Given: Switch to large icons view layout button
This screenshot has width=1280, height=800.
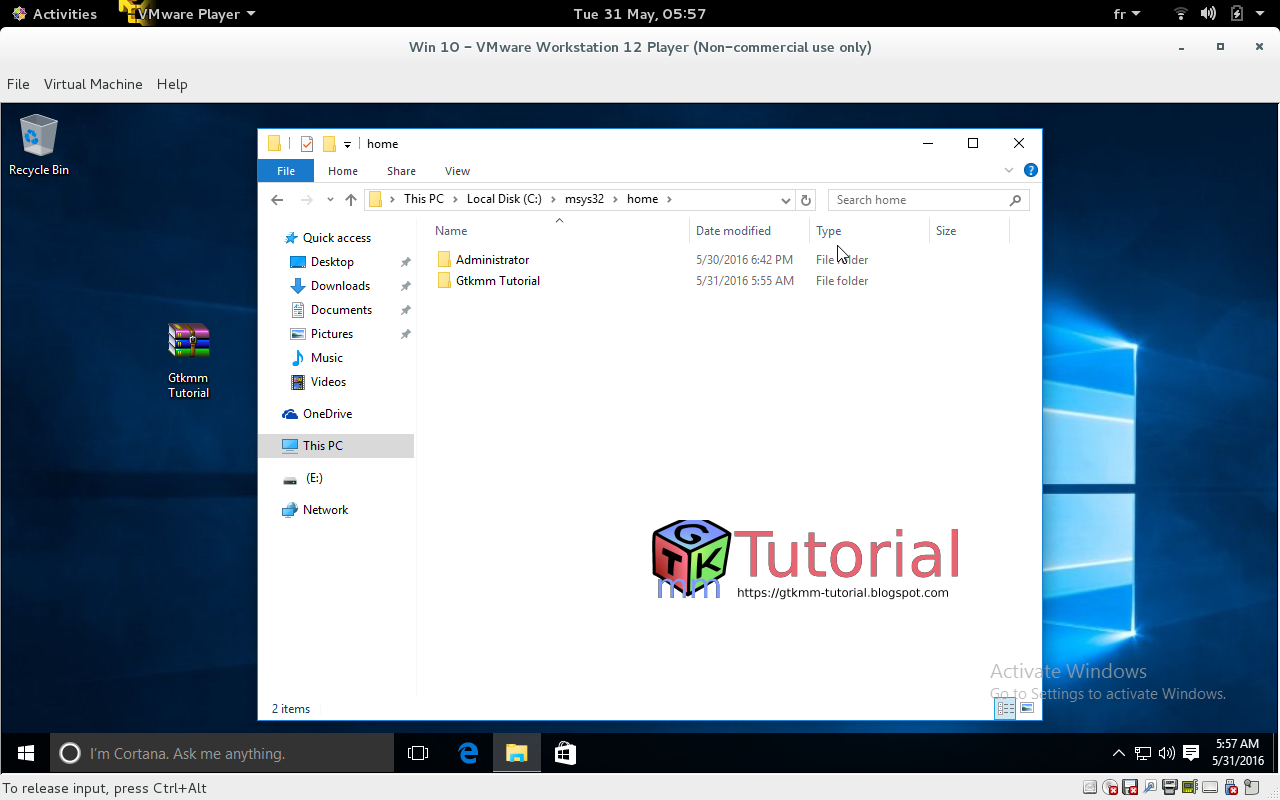Looking at the screenshot, I should tap(1027, 709).
